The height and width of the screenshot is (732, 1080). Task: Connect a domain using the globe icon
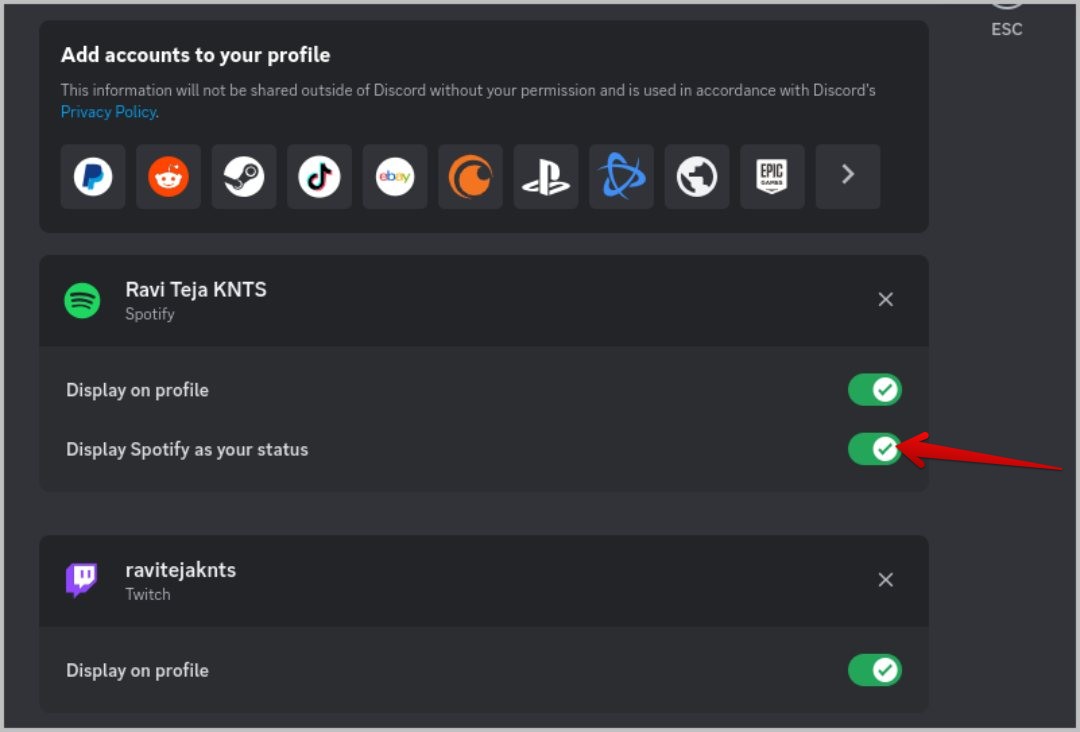point(697,177)
